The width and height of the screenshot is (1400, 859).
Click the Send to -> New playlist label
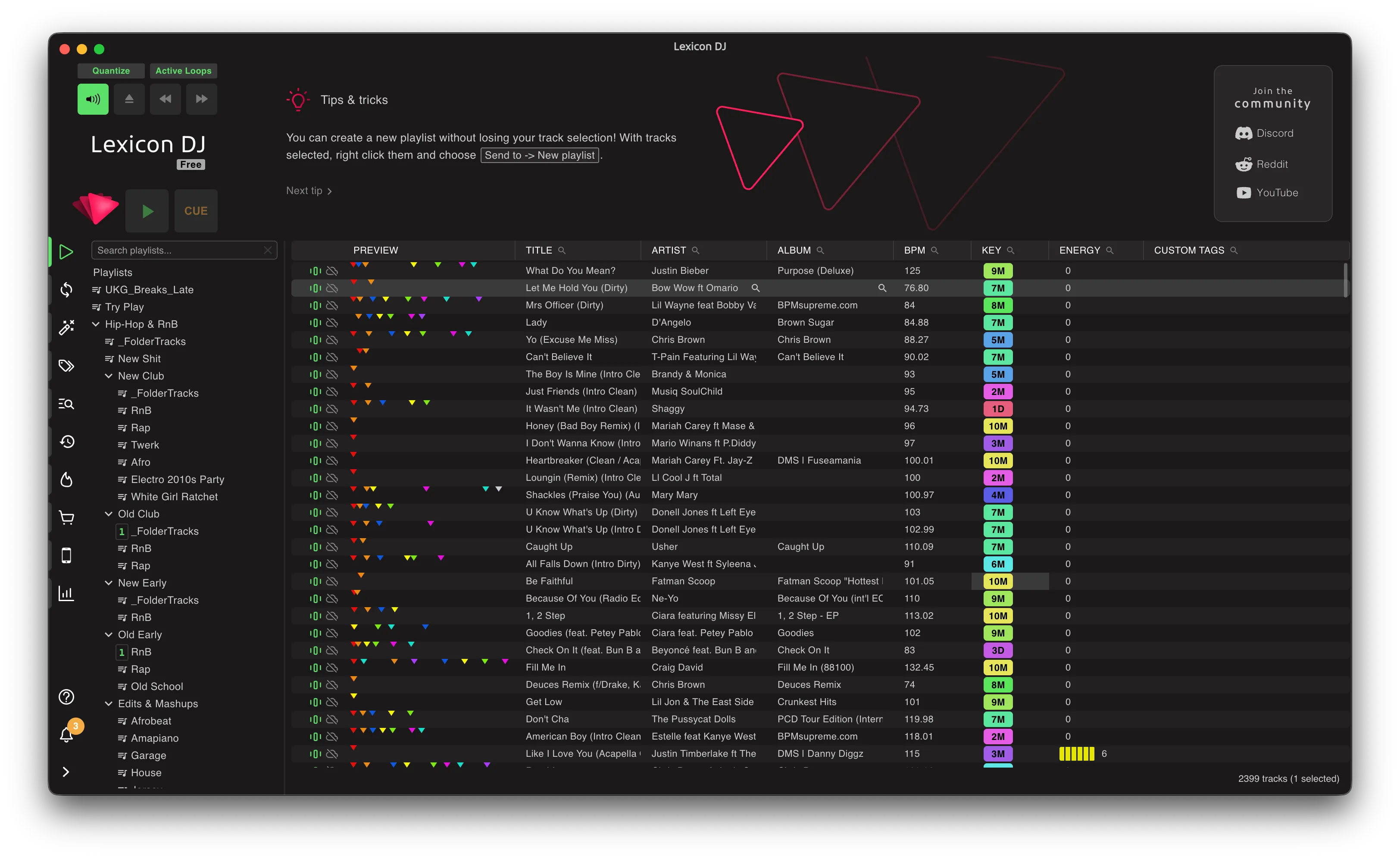click(540, 155)
